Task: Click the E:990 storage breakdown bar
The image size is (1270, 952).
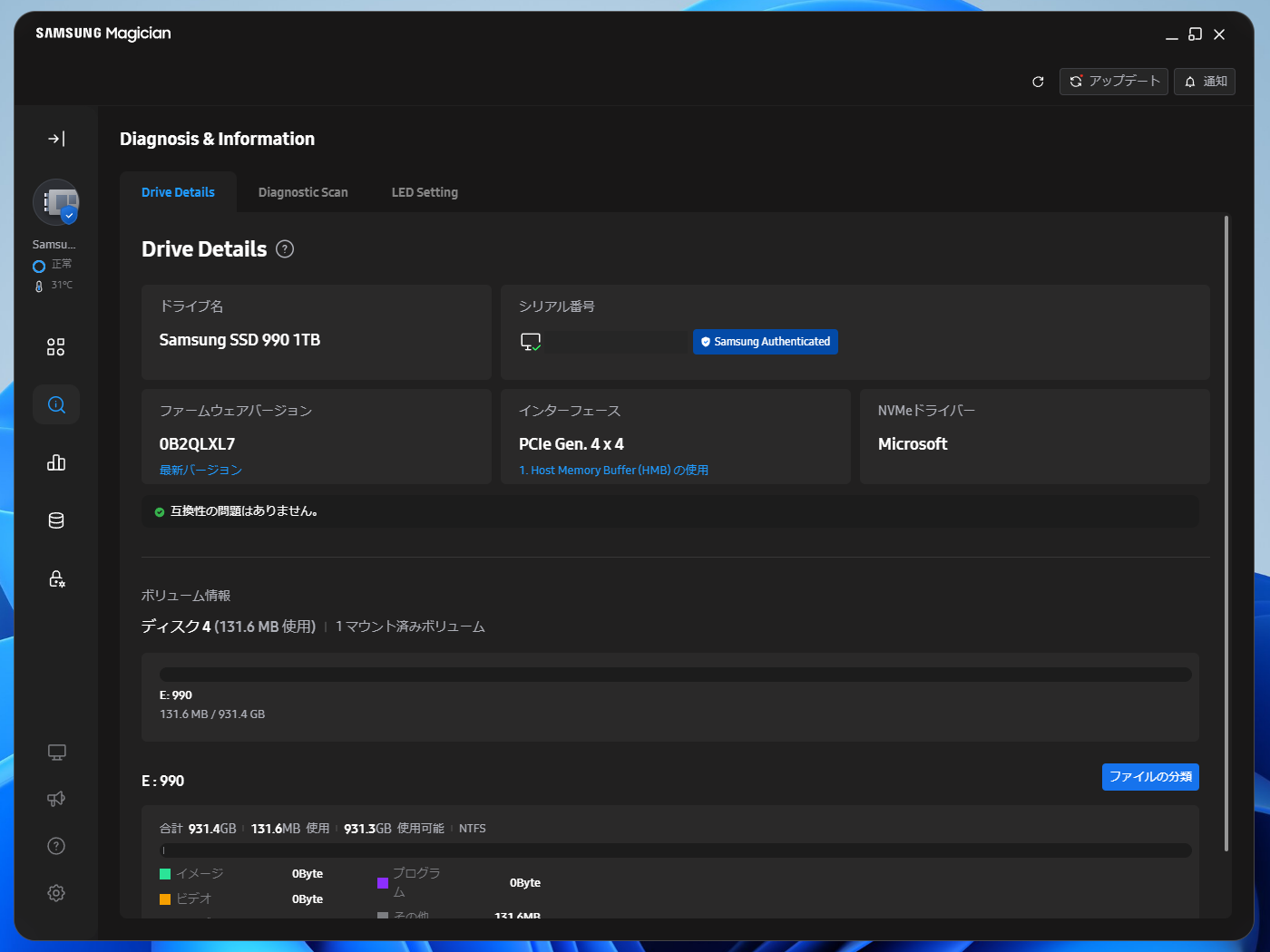Action: point(676,850)
